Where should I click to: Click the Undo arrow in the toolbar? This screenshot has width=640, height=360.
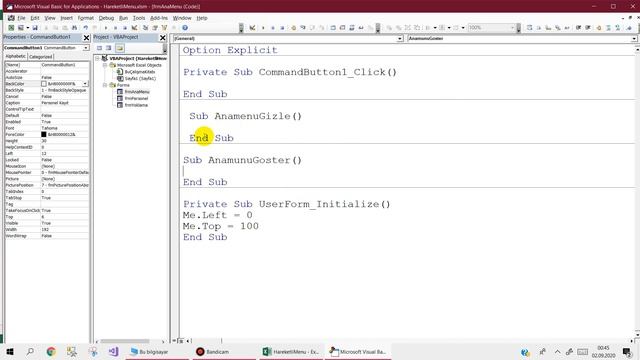coord(86,28)
